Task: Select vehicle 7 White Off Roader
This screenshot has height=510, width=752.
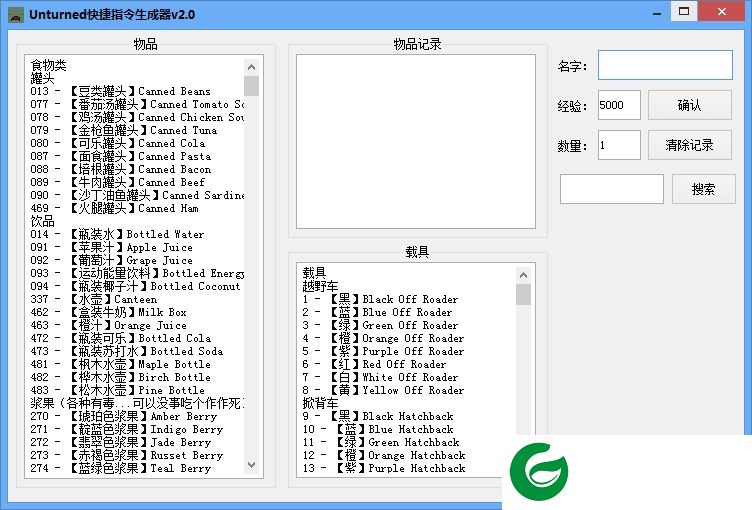Action: coord(380,377)
